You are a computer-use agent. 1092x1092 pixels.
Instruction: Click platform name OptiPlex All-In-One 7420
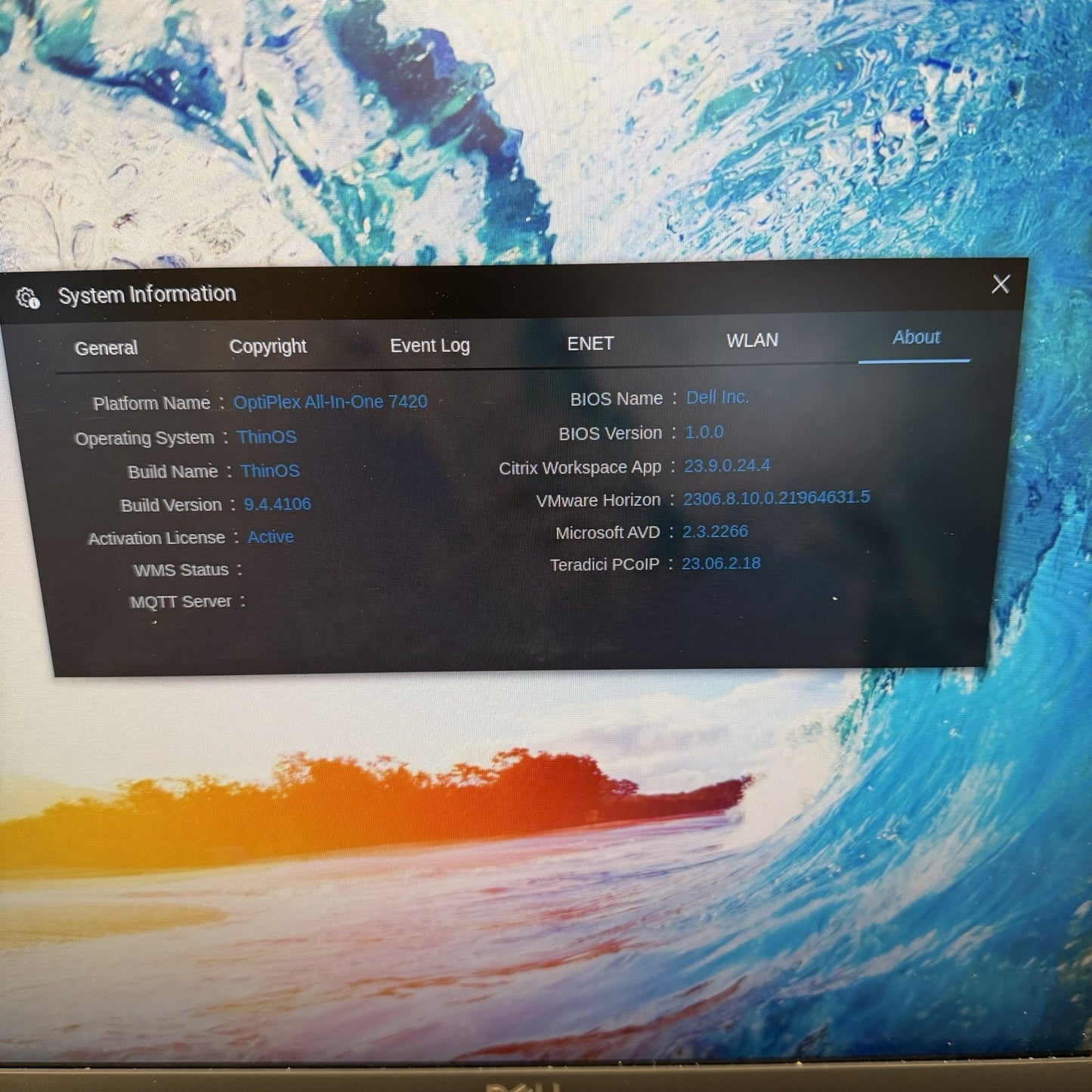[x=330, y=402]
